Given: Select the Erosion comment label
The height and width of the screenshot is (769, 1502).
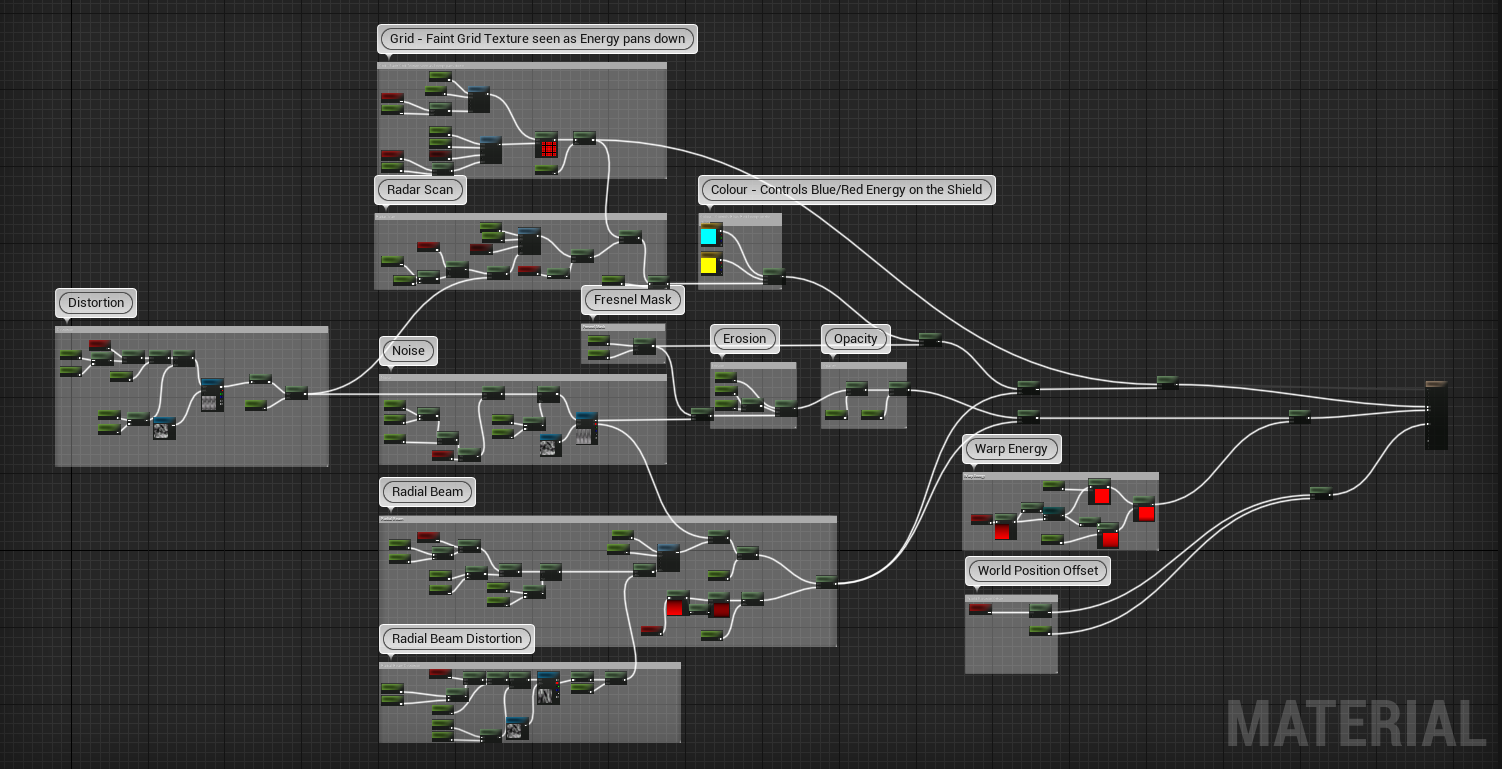Looking at the screenshot, I should coord(744,339).
